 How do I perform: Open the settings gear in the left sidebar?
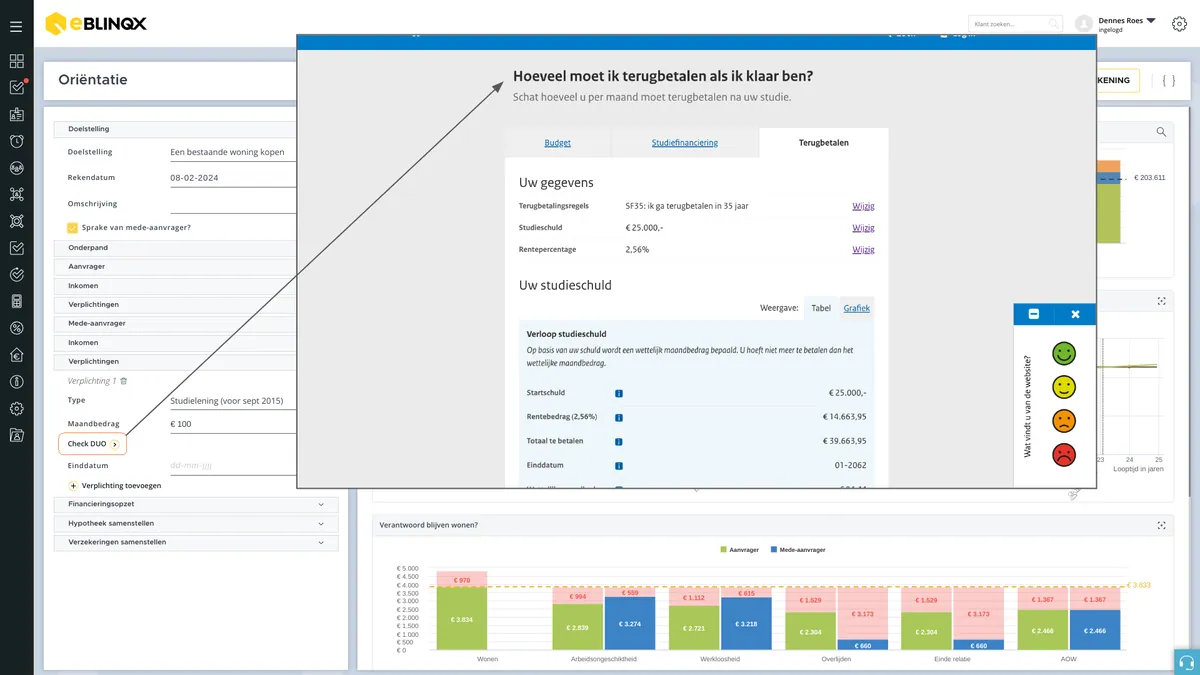point(16,408)
